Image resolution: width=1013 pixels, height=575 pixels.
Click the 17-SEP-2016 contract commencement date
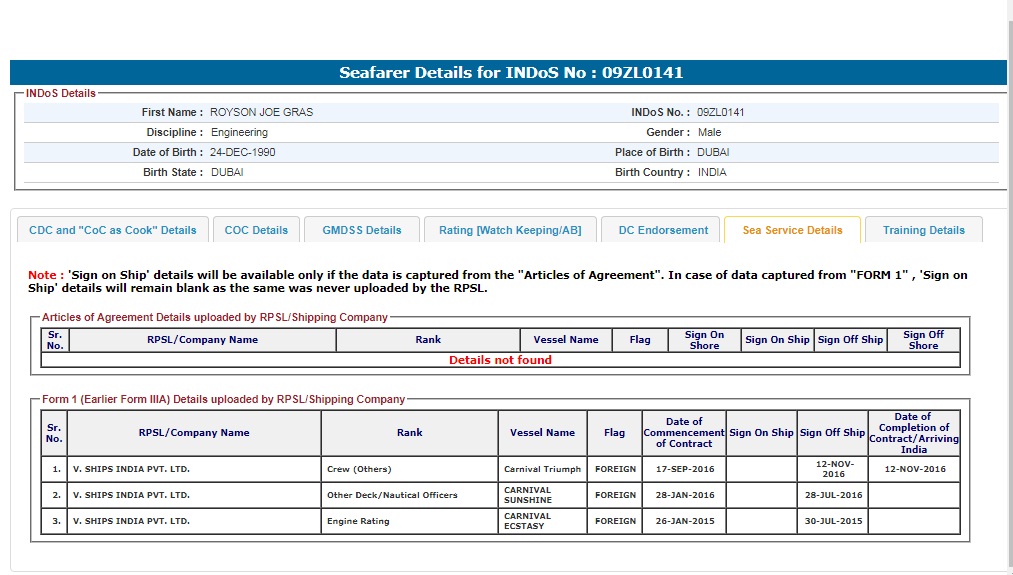683,469
